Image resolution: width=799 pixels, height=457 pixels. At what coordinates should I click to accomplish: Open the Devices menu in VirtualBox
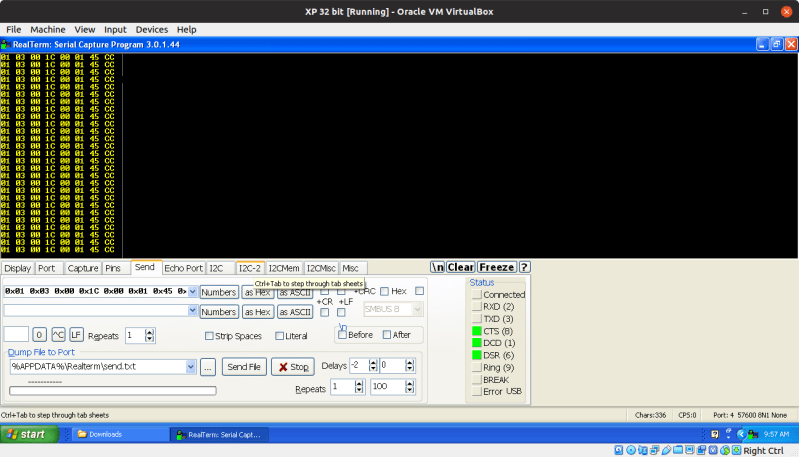(x=151, y=30)
